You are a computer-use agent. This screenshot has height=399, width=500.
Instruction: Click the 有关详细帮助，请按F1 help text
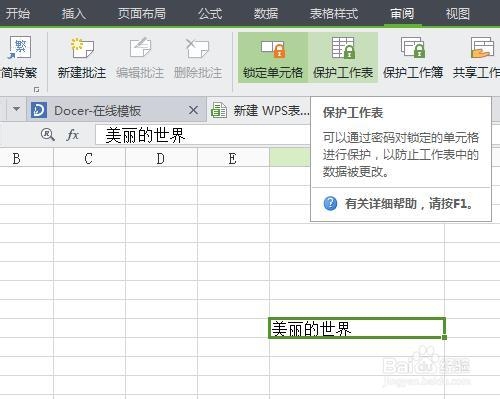tap(409, 203)
